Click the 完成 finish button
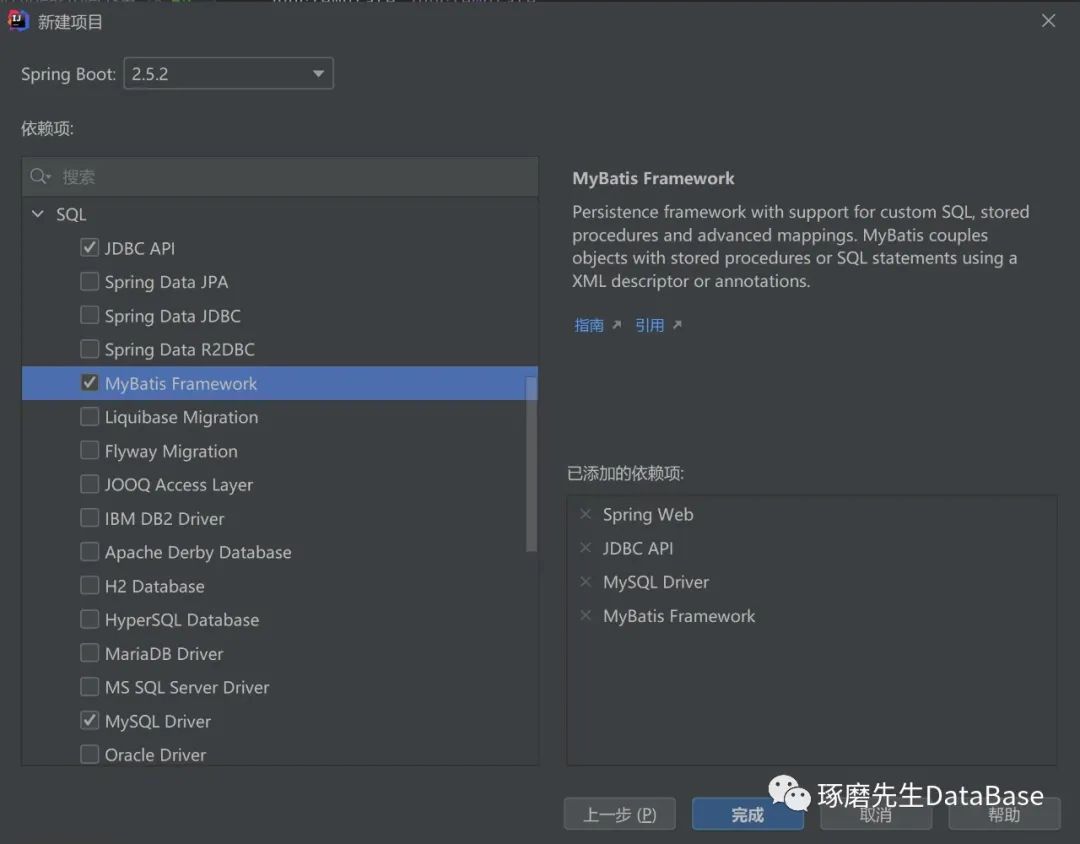1080x844 pixels. point(747,814)
